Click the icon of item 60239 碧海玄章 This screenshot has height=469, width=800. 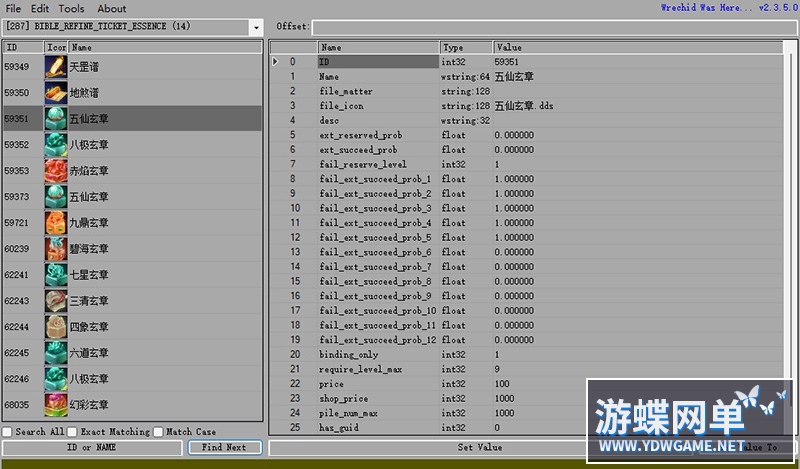tap(56, 249)
